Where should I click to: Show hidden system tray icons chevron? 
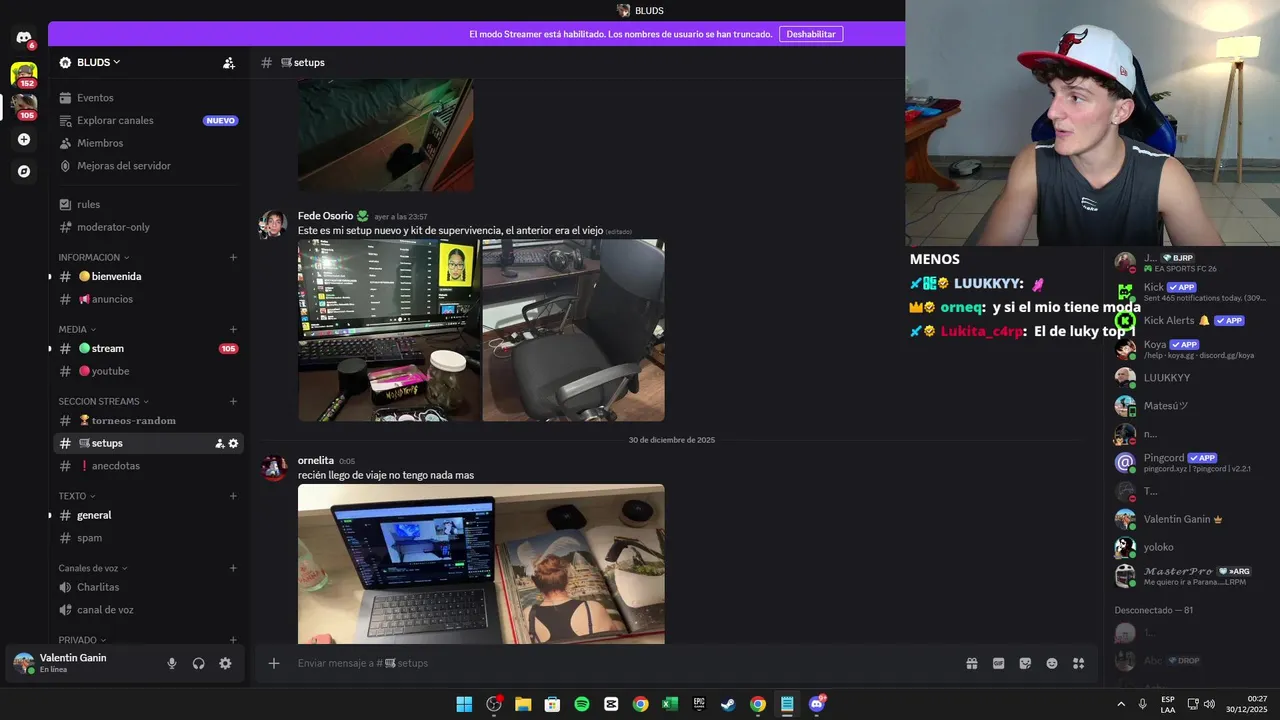pyautogui.click(x=1120, y=704)
